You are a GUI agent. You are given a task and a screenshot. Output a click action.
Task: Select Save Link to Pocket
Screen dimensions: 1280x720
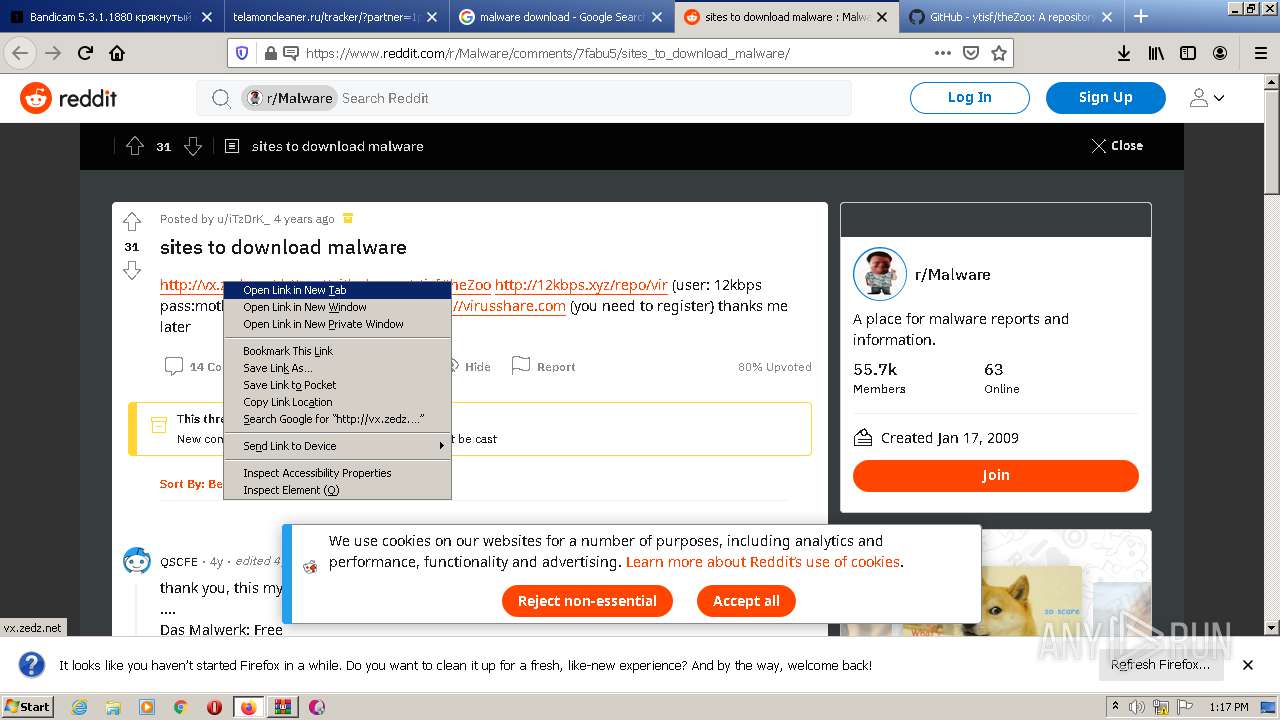337,385
